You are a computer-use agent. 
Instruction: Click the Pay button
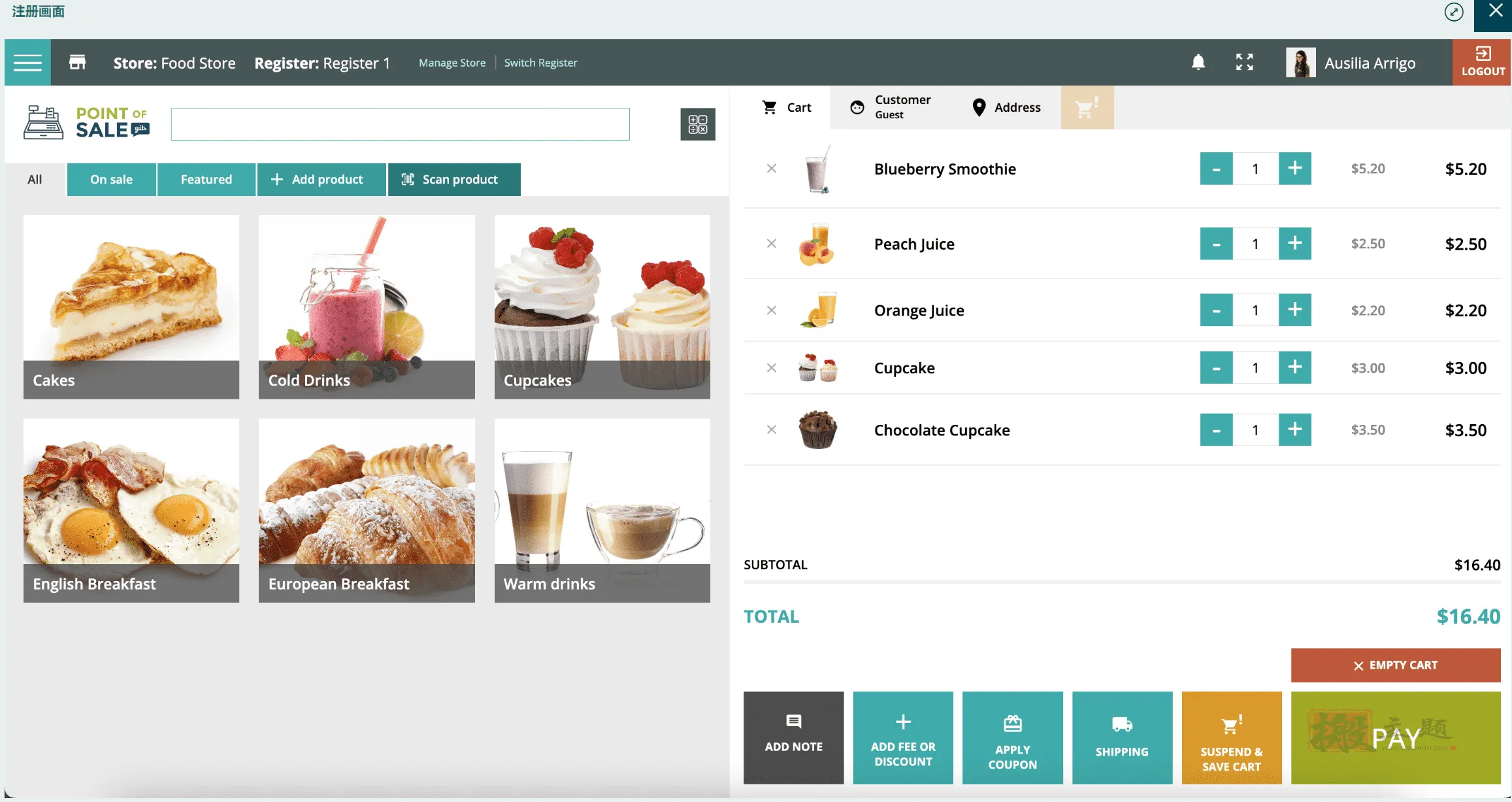click(x=1396, y=738)
